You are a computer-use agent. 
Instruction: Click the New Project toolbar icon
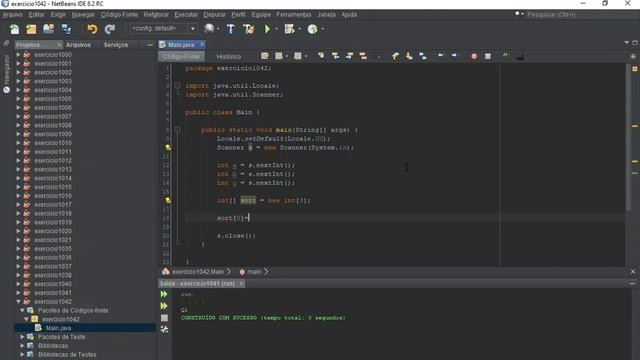tap(31, 29)
